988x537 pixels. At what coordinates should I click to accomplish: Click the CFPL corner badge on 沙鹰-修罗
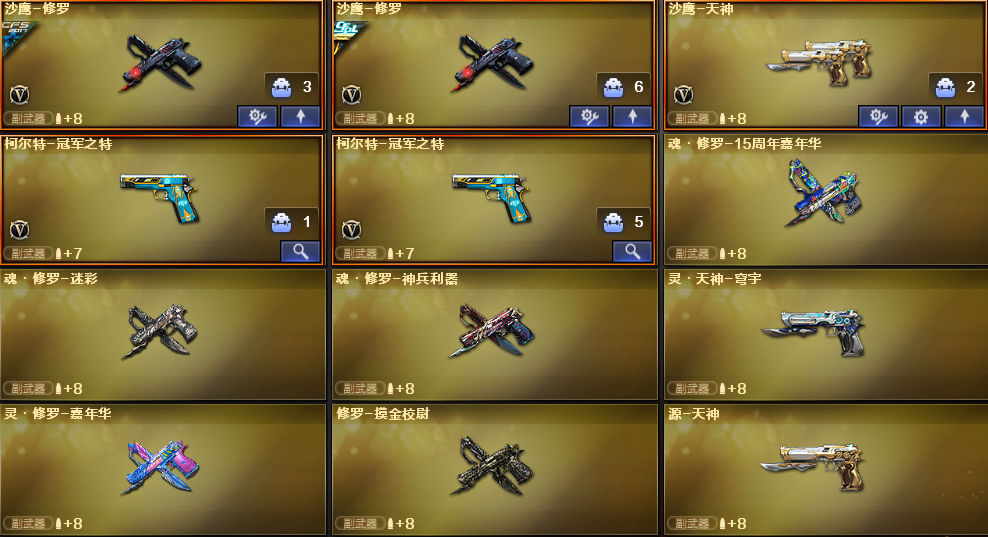tap(348, 35)
